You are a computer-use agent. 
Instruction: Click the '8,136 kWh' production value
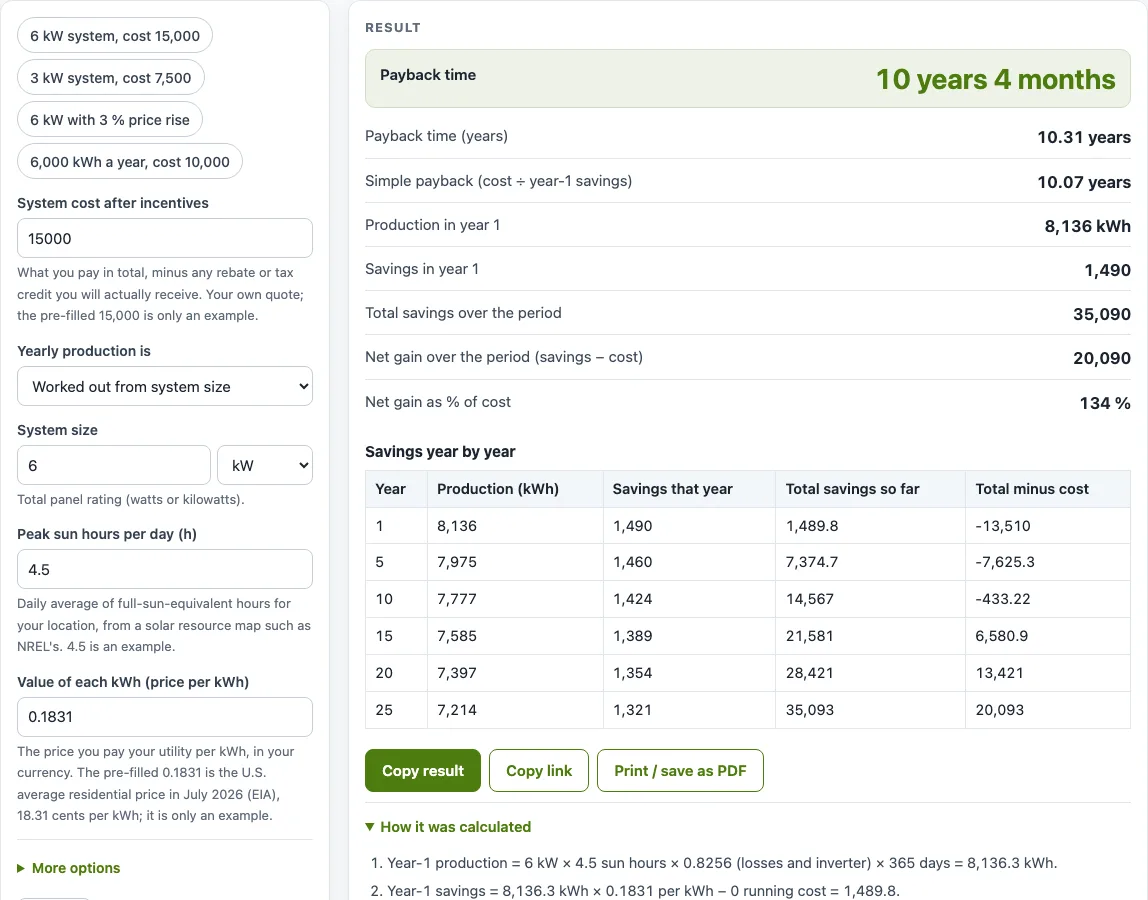click(1087, 226)
